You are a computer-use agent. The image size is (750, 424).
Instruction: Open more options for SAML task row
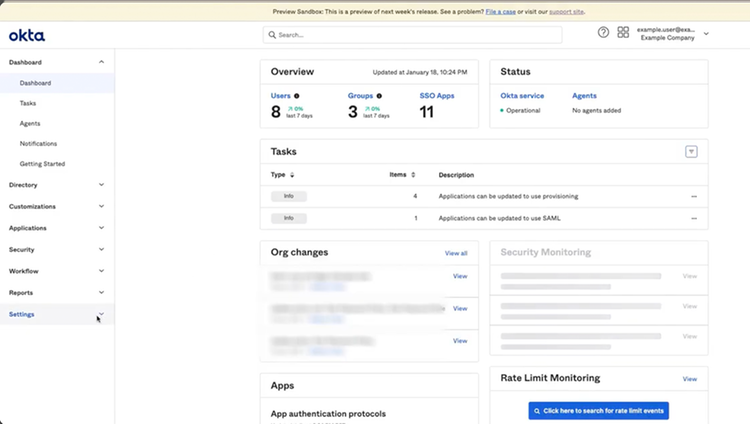pos(694,218)
